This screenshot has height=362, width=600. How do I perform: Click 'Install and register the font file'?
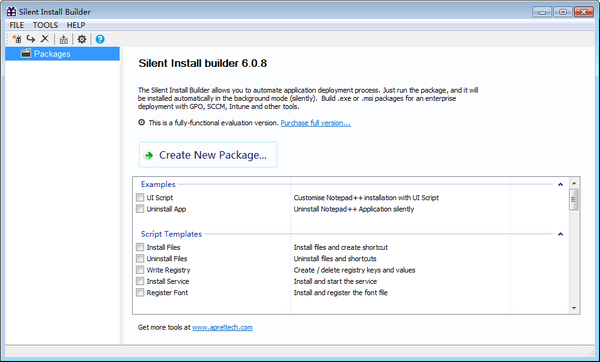[x=341, y=293]
